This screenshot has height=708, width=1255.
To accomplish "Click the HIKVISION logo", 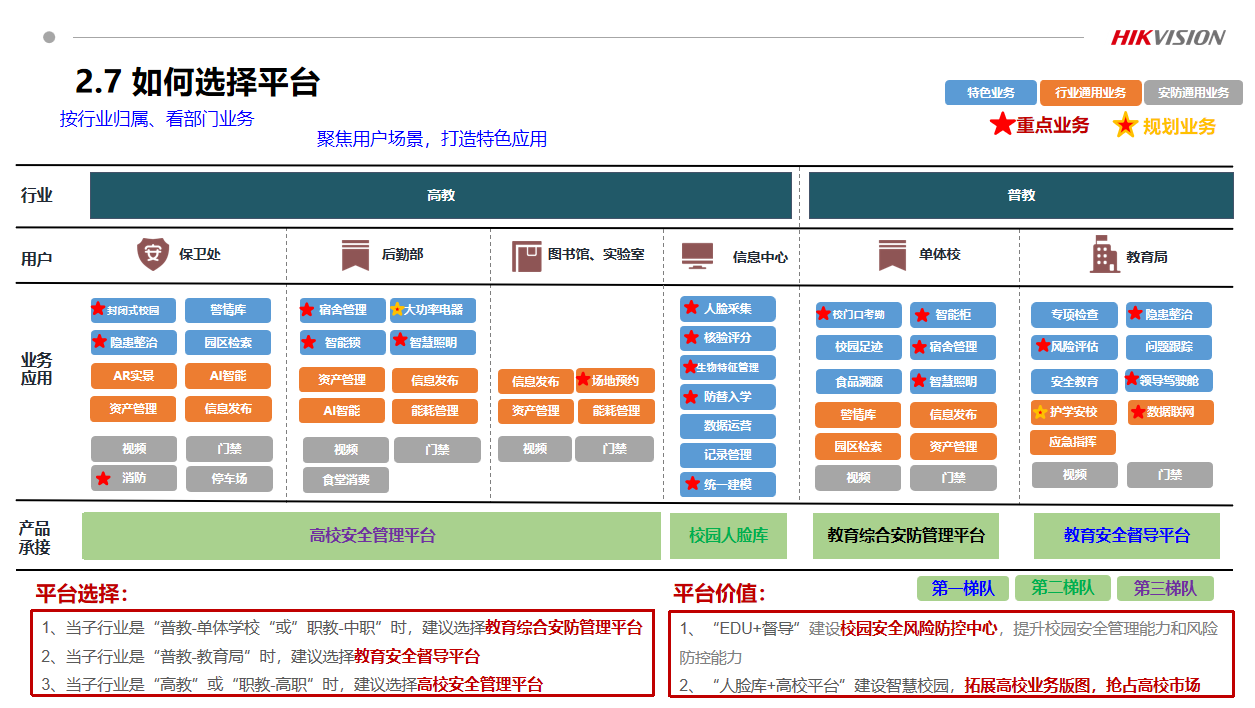I will [x=1168, y=38].
